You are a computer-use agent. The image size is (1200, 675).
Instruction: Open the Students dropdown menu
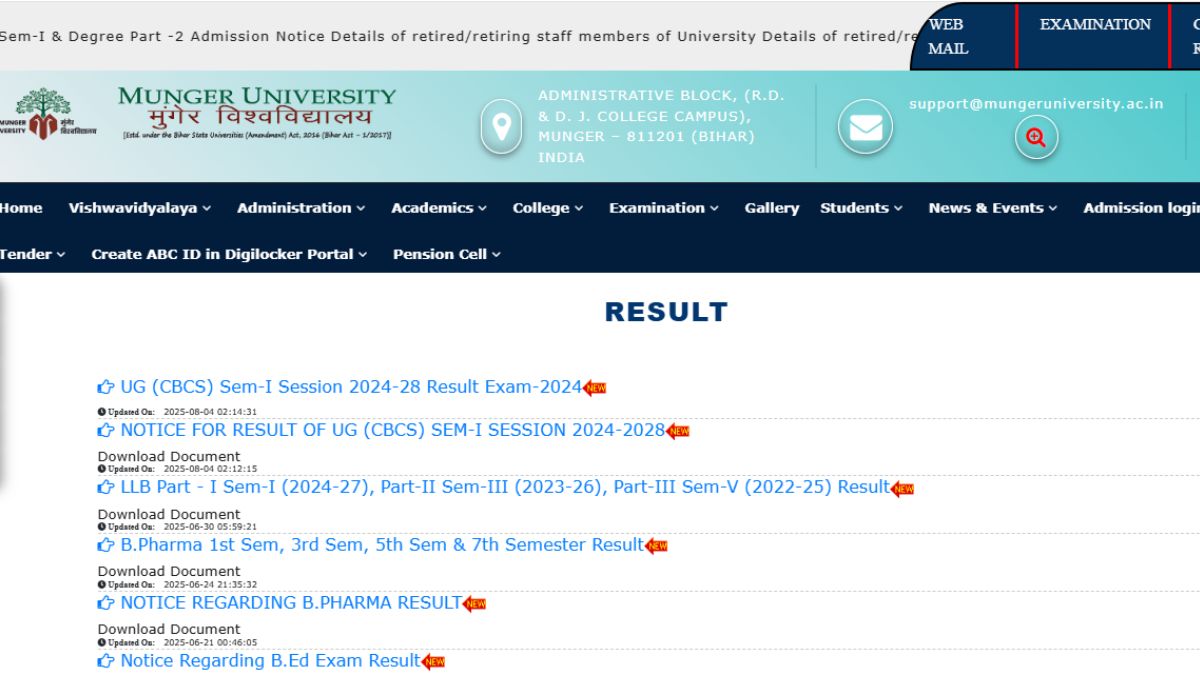(x=861, y=208)
